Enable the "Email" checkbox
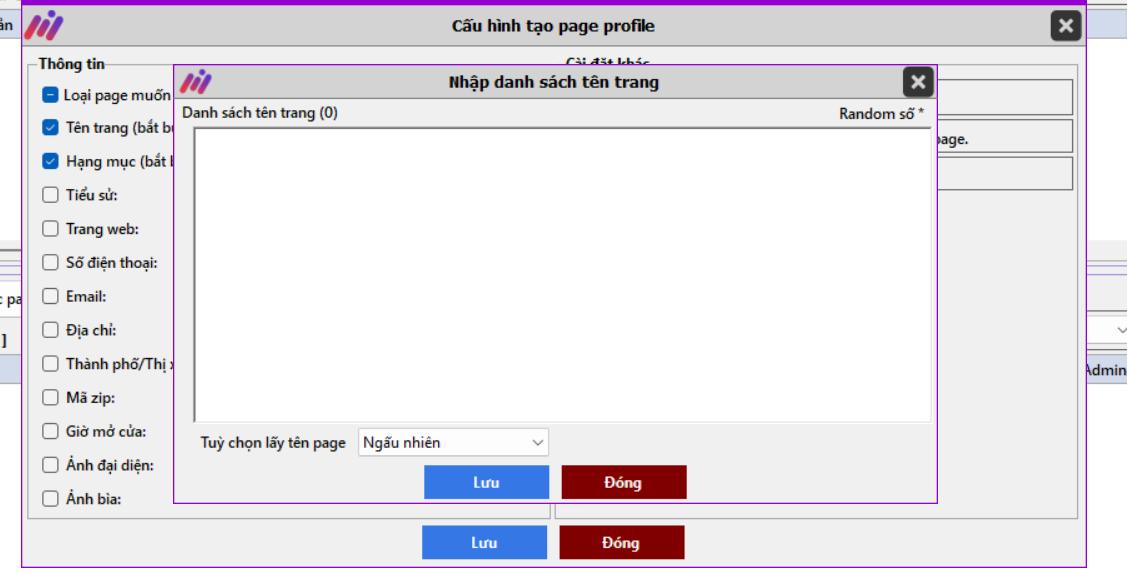1127x574 pixels. point(50,296)
